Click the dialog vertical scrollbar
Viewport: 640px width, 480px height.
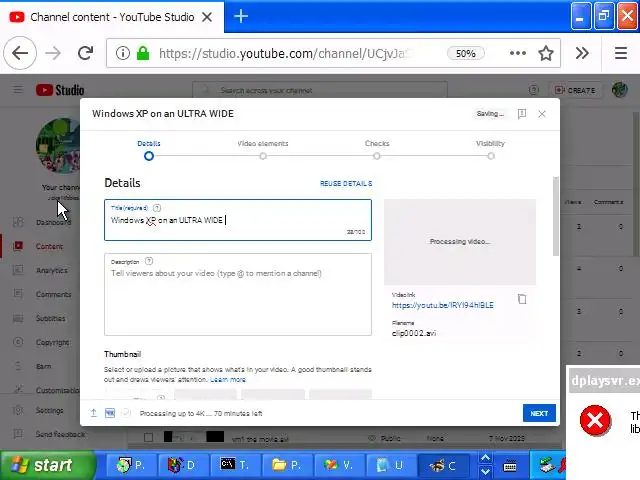pos(556,216)
